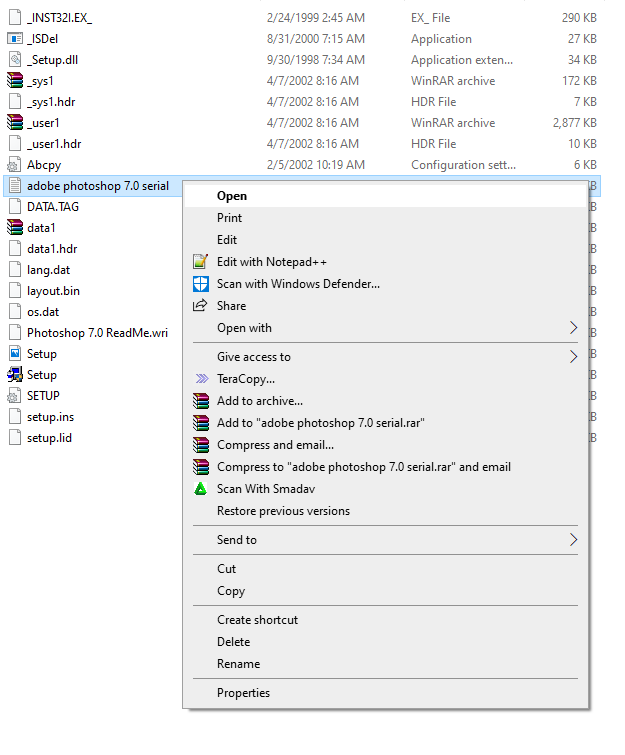Click the Setup installer computer icon
Screen dimensions: 625x755
[15, 374]
